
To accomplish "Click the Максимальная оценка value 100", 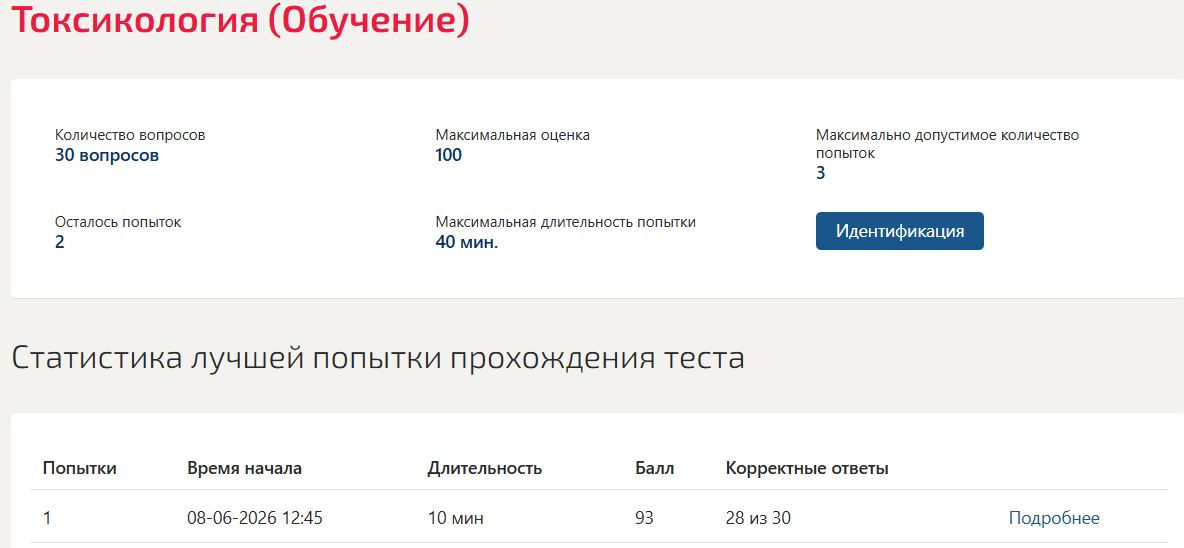I will coord(449,156).
